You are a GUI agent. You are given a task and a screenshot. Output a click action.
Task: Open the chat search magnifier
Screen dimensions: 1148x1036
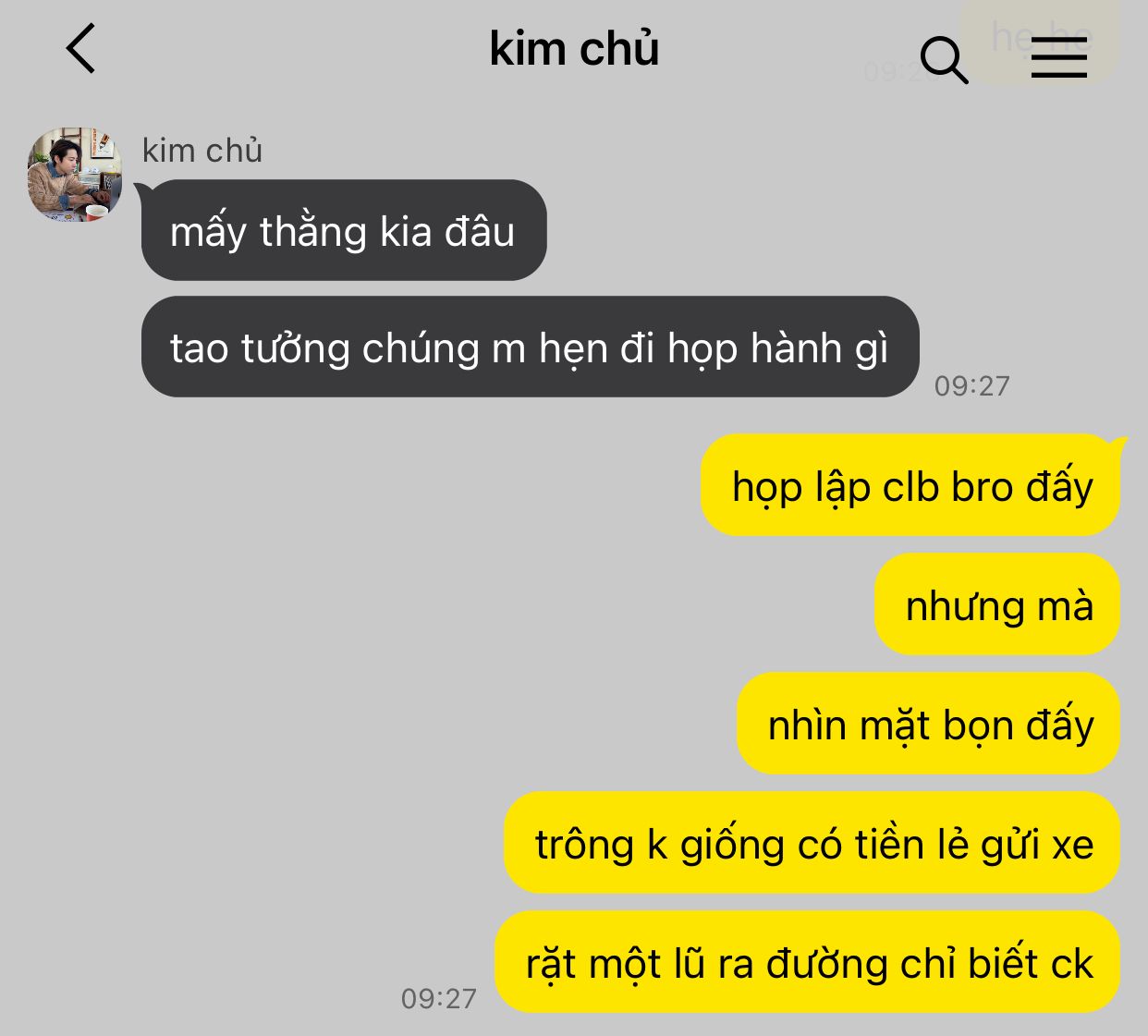pyautogui.click(x=944, y=61)
